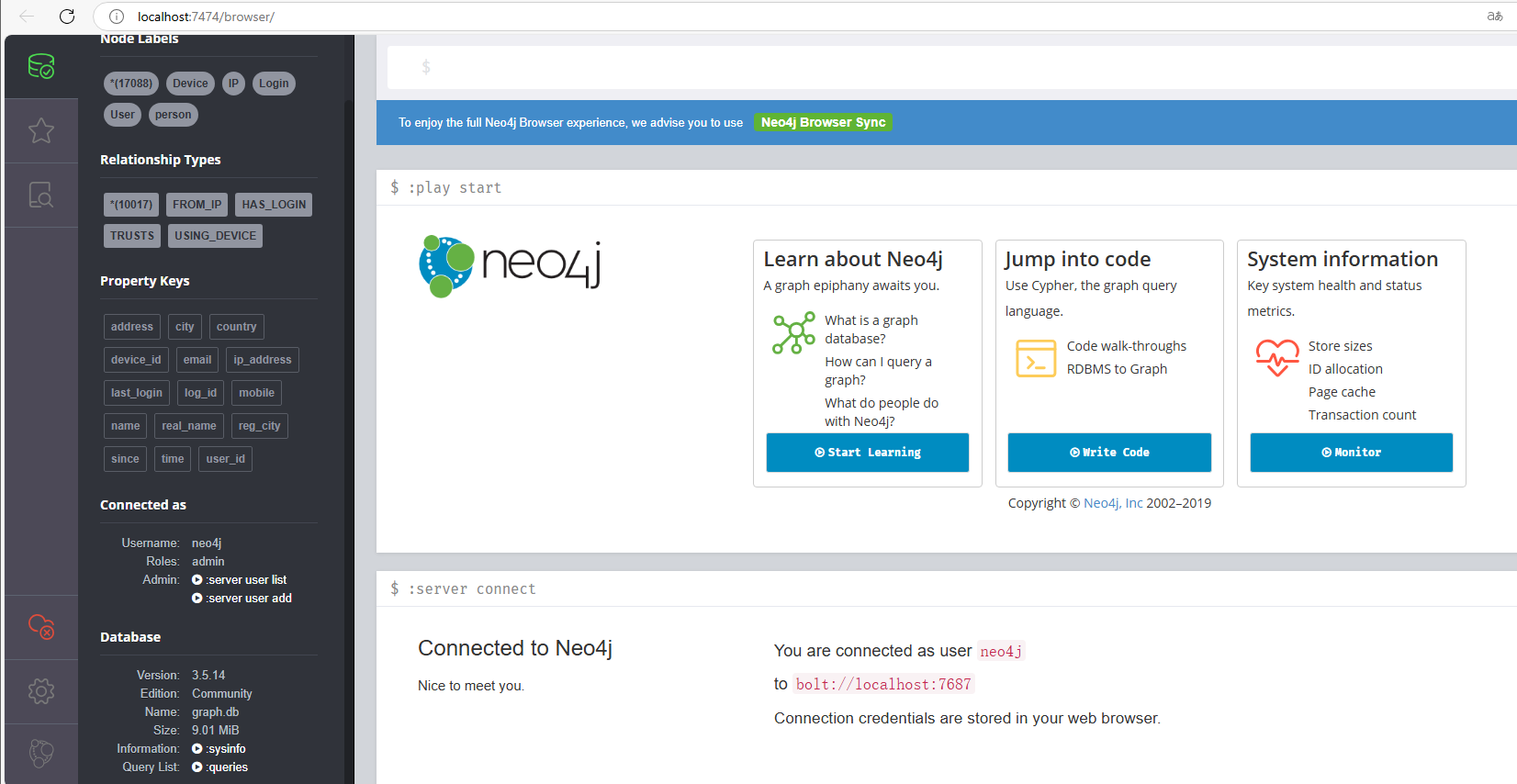Open the Browser Settings gear icon
Screen dimensions: 1517x784
[x=41, y=691]
